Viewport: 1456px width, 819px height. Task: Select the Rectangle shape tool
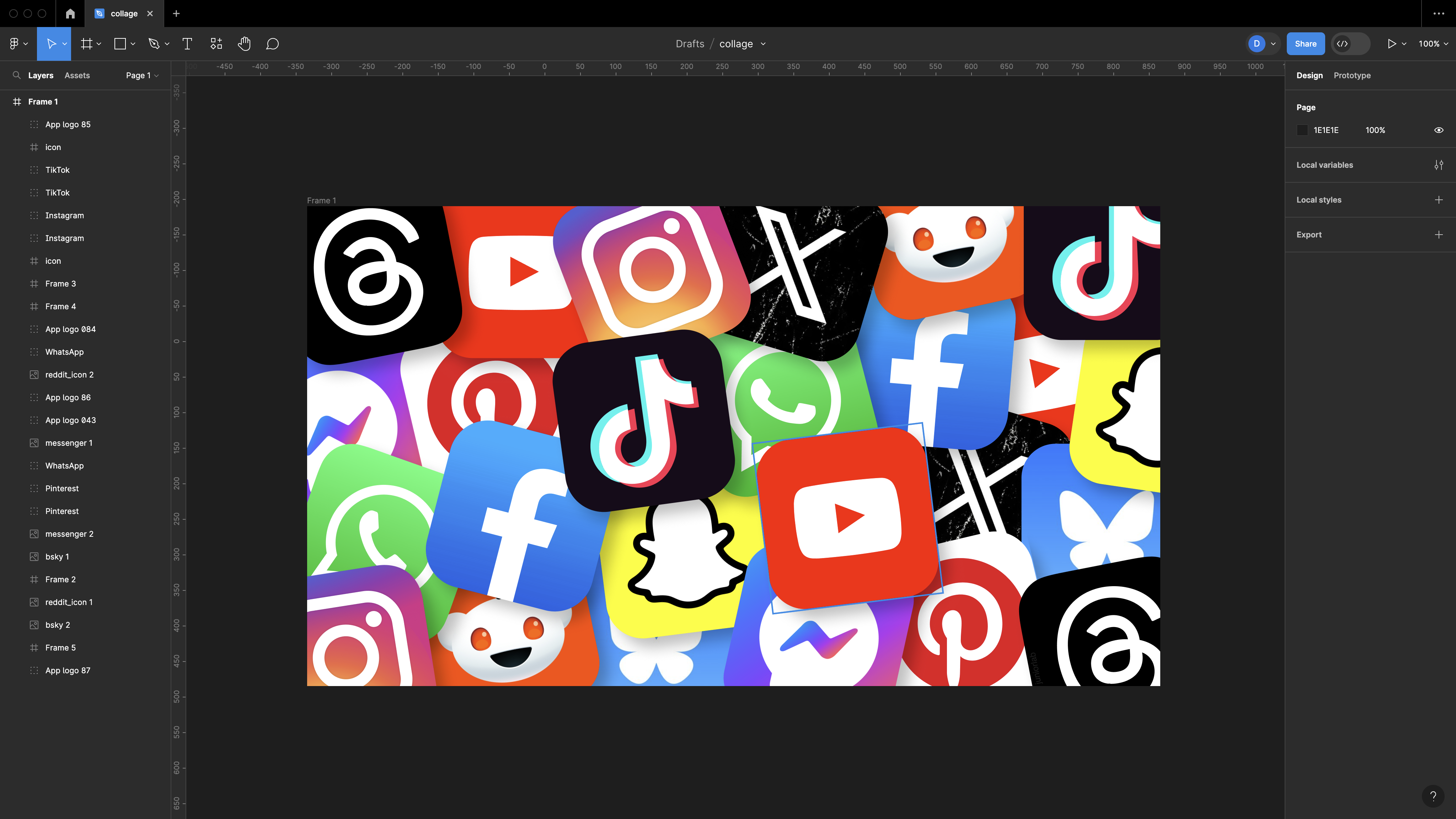click(120, 43)
